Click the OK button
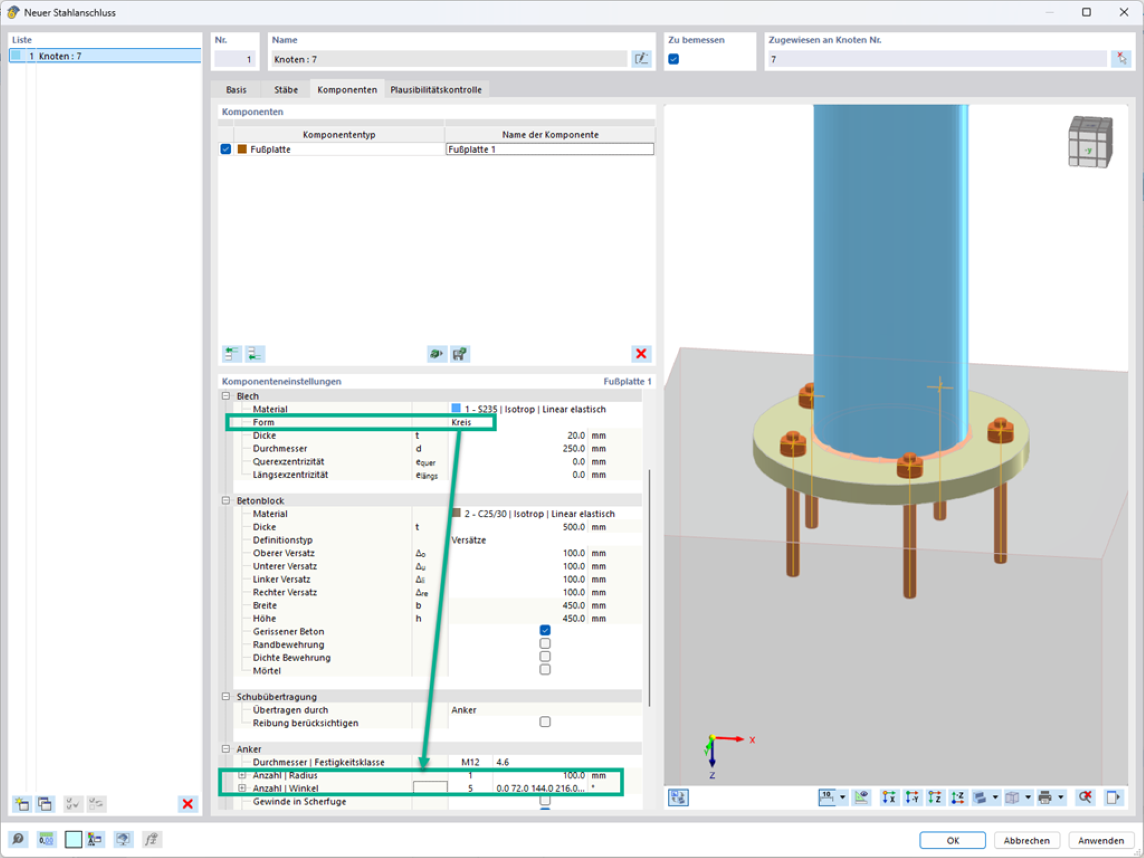The width and height of the screenshot is (1144, 858). [952, 840]
